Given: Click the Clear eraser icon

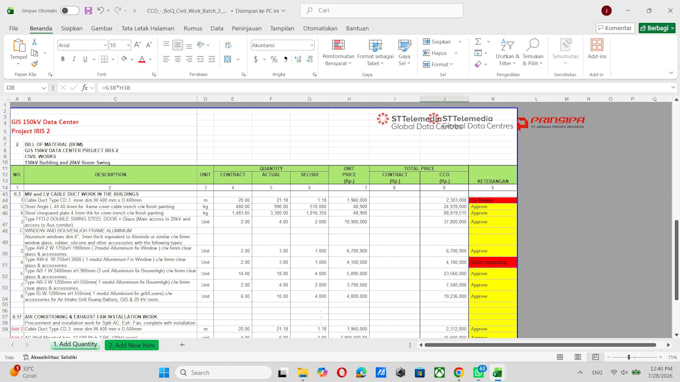Looking at the screenshot, I should [x=478, y=64].
